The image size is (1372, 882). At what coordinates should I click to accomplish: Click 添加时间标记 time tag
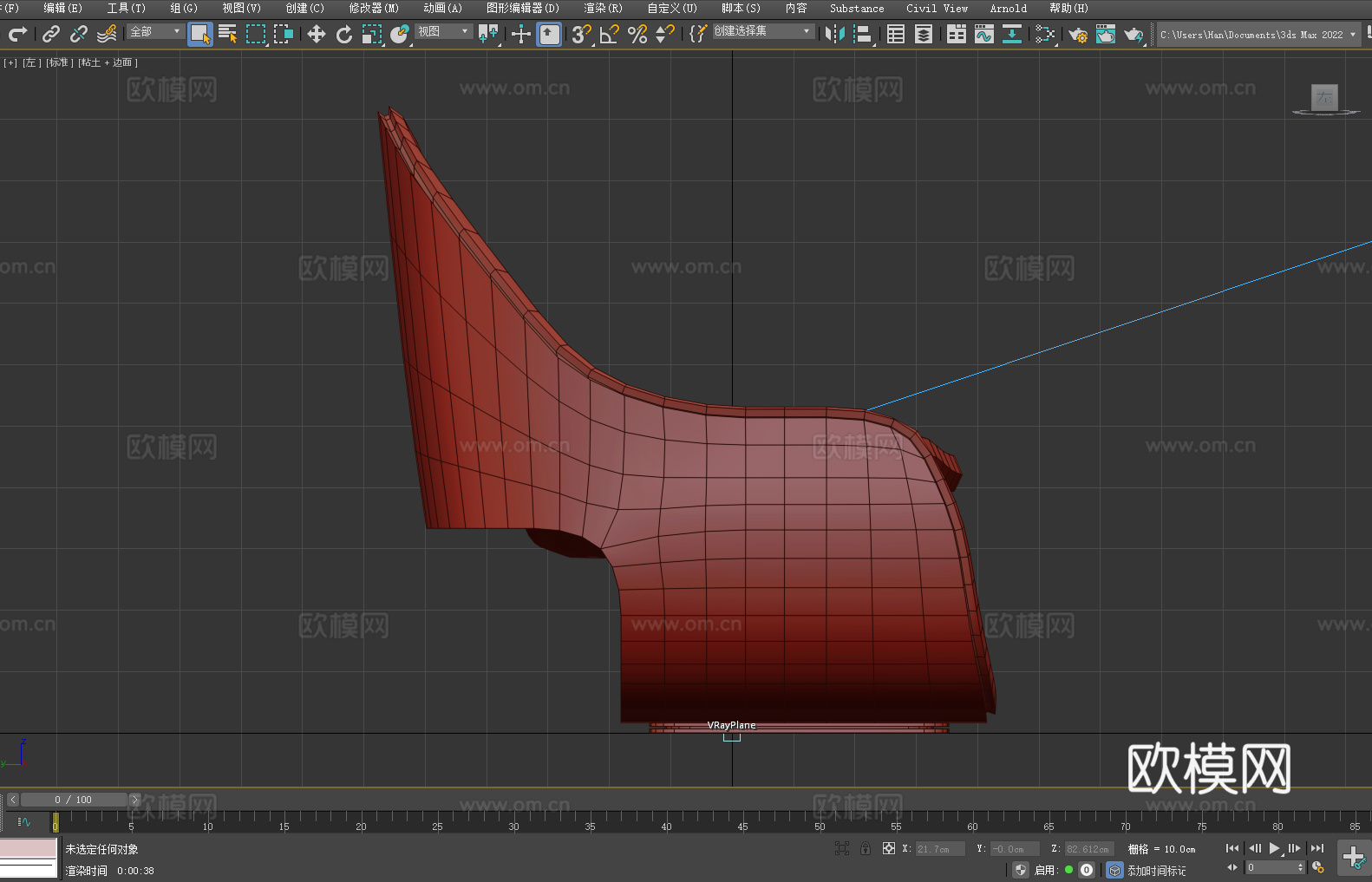pos(1156,870)
